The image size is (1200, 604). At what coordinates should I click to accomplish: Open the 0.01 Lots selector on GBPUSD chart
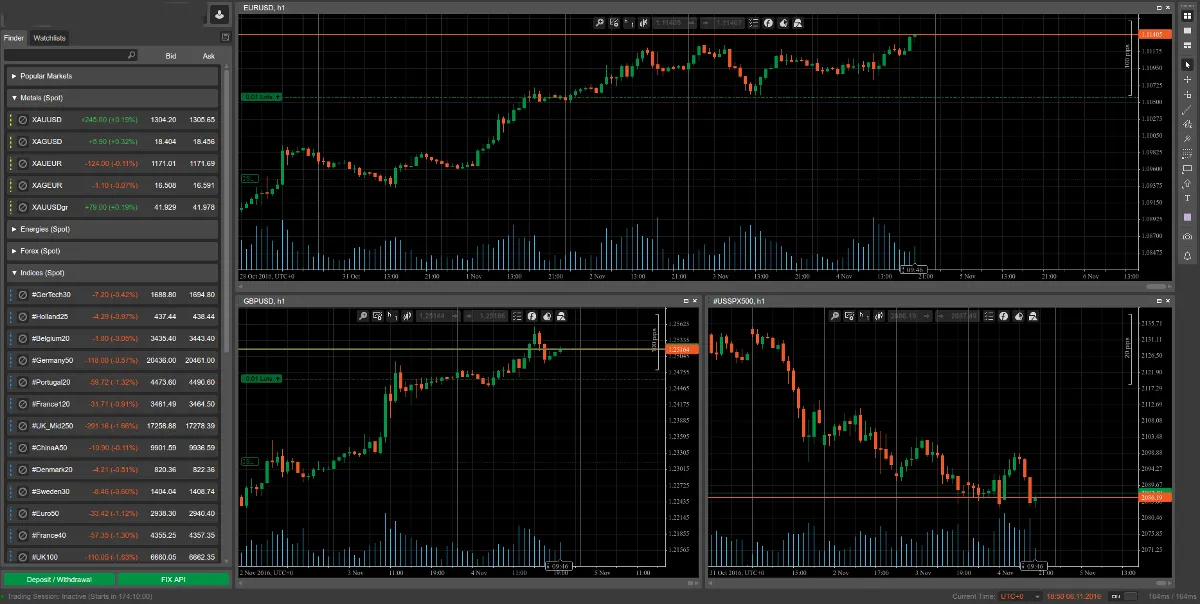[x=262, y=379]
